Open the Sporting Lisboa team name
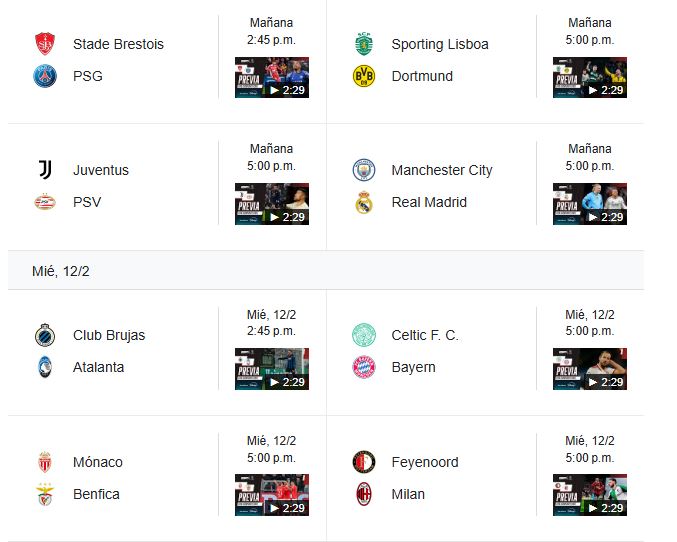 (x=440, y=44)
